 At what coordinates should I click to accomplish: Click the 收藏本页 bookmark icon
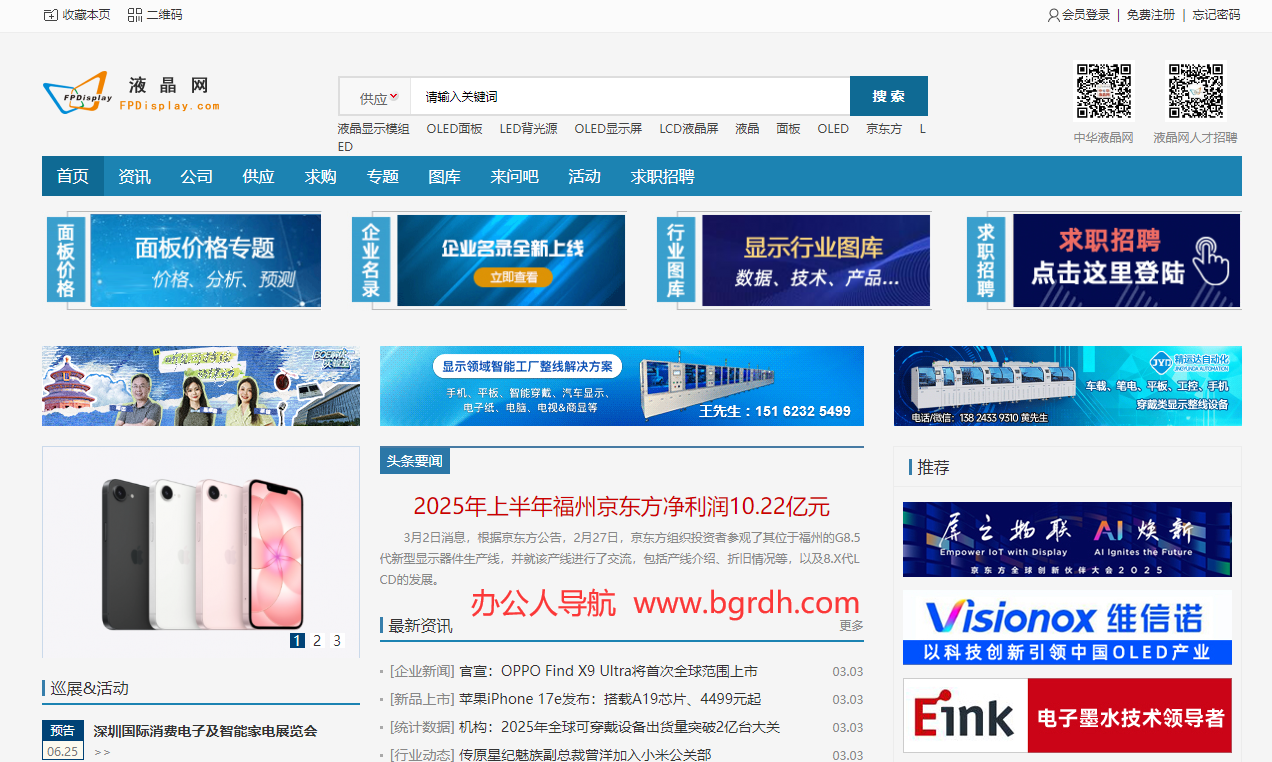(x=51, y=15)
